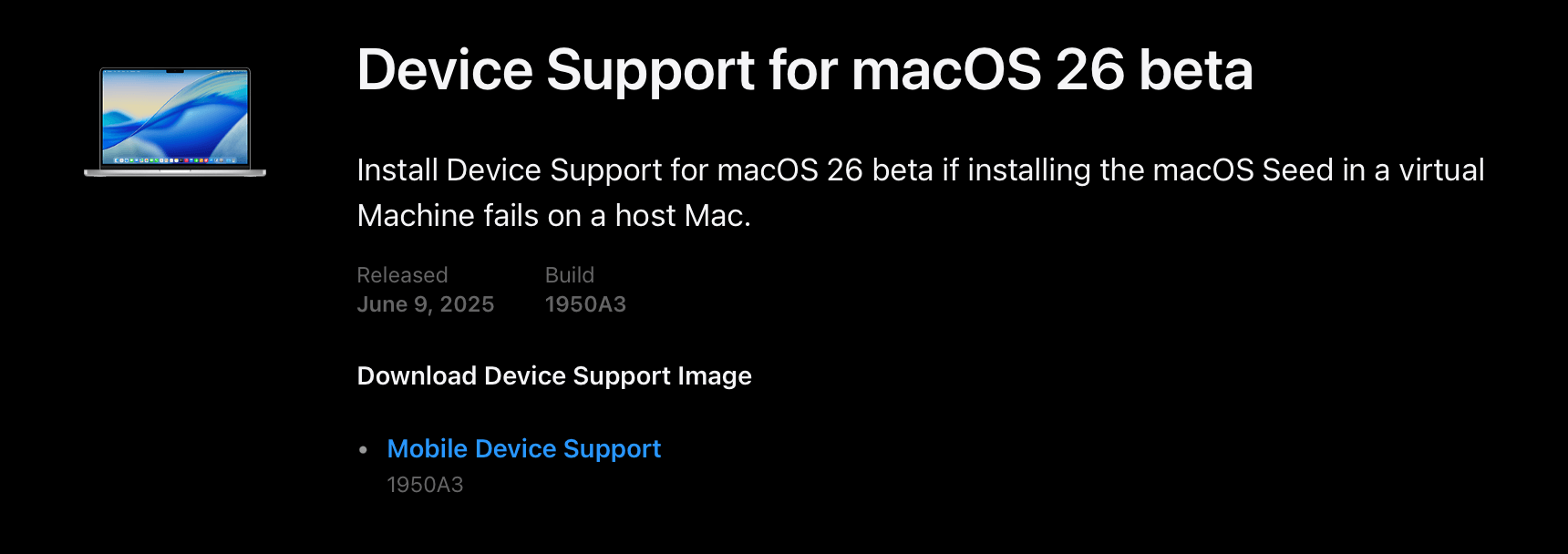This screenshot has width=1568, height=554.
Task: Select the Device Support for macOS 26 beta heading
Action: pyautogui.click(x=805, y=70)
